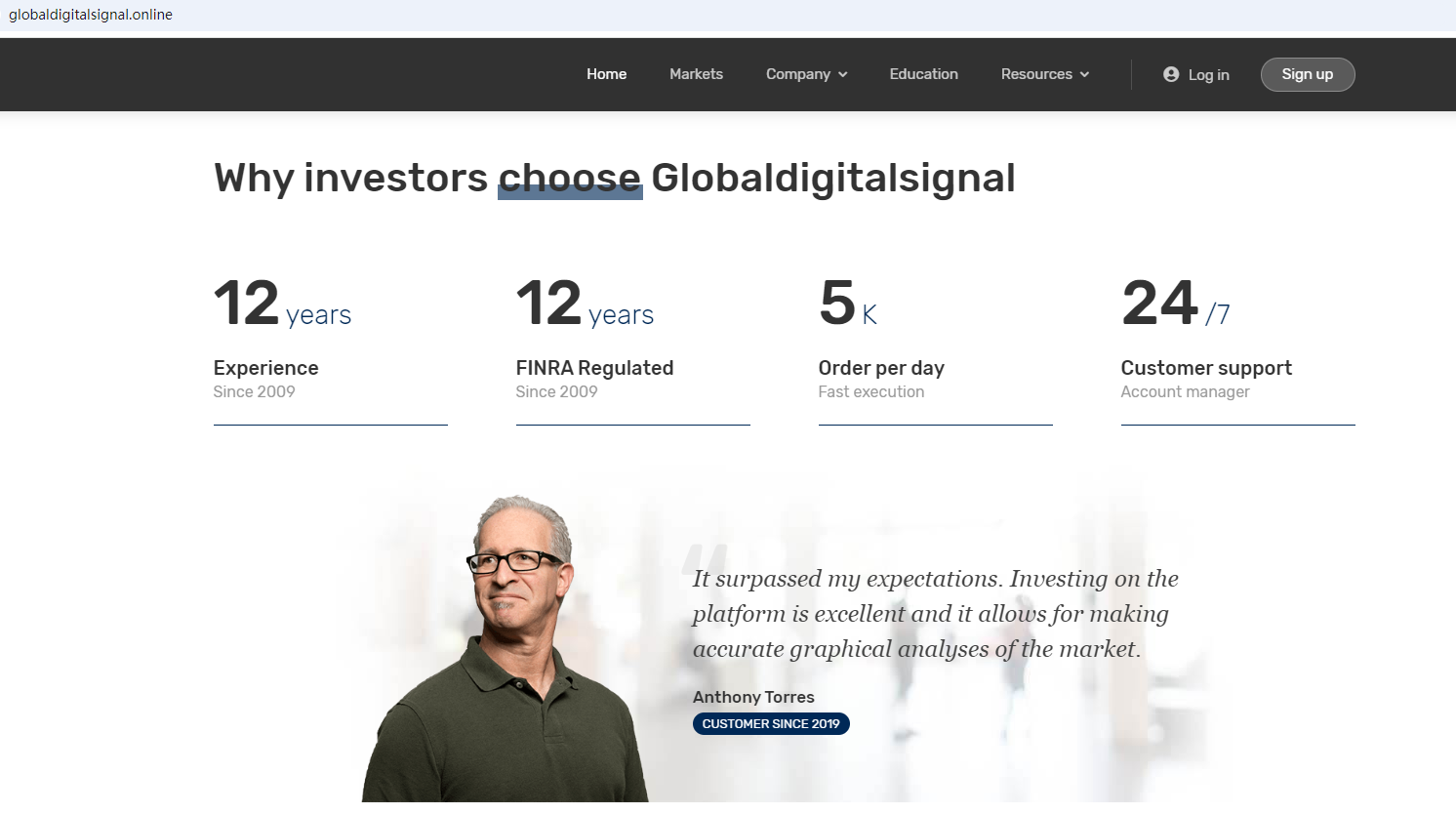Expand the Company dropdown chevron
The width and height of the screenshot is (1456, 814).
click(843, 75)
